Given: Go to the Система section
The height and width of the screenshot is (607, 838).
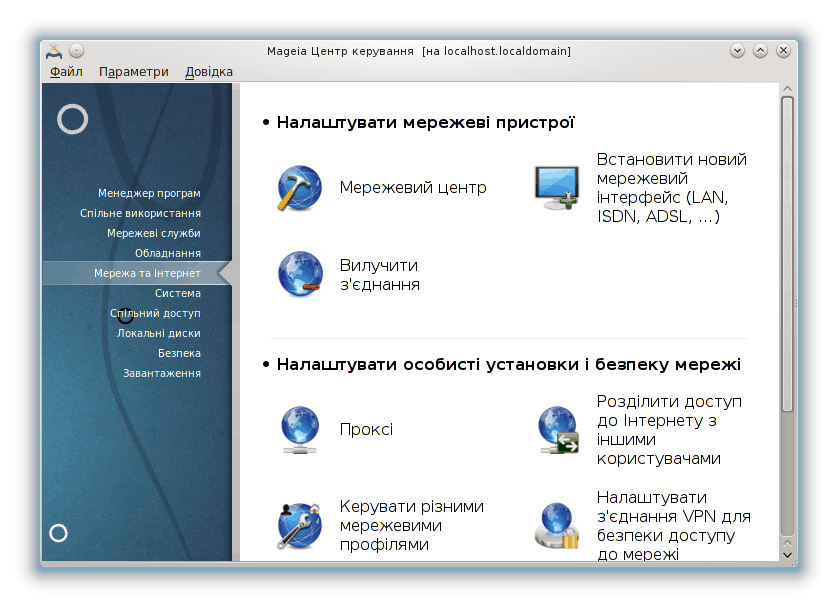Looking at the screenshot, I should click(x=178, y=293).
